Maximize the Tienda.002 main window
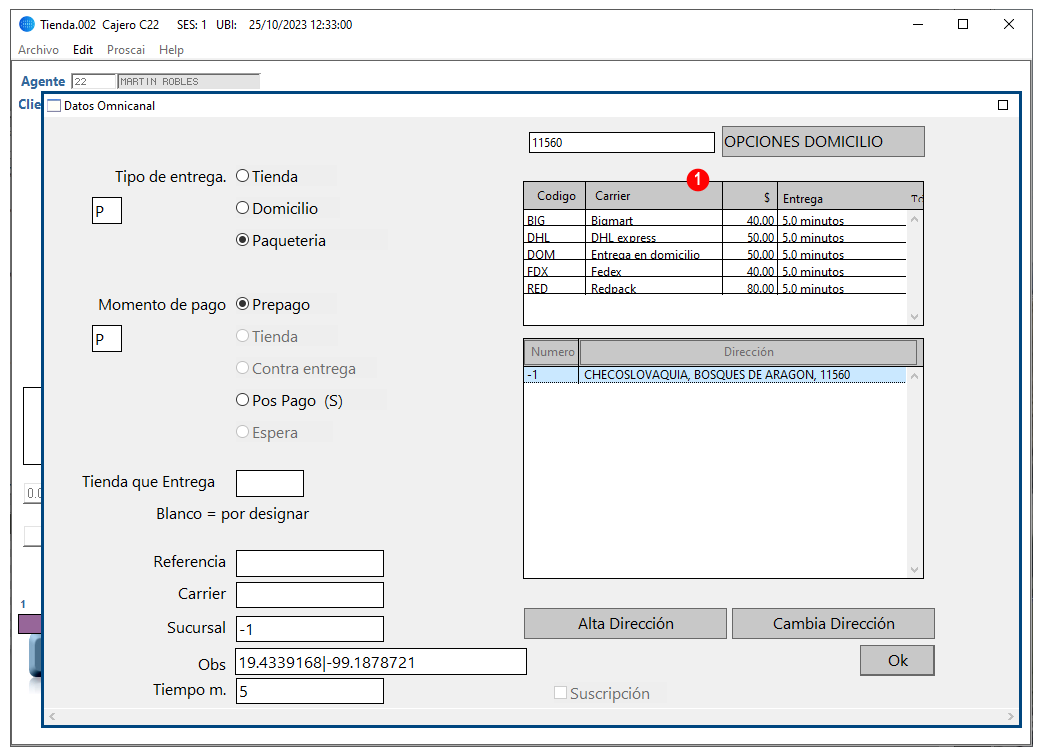The height and width of the screenshot is (754, 1040). point(963,25)
